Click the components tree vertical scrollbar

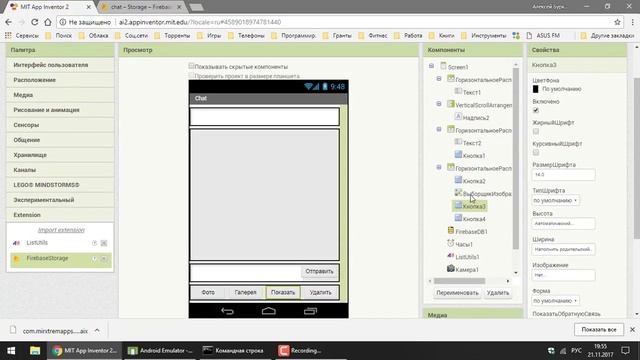click(x=516, y=159)
